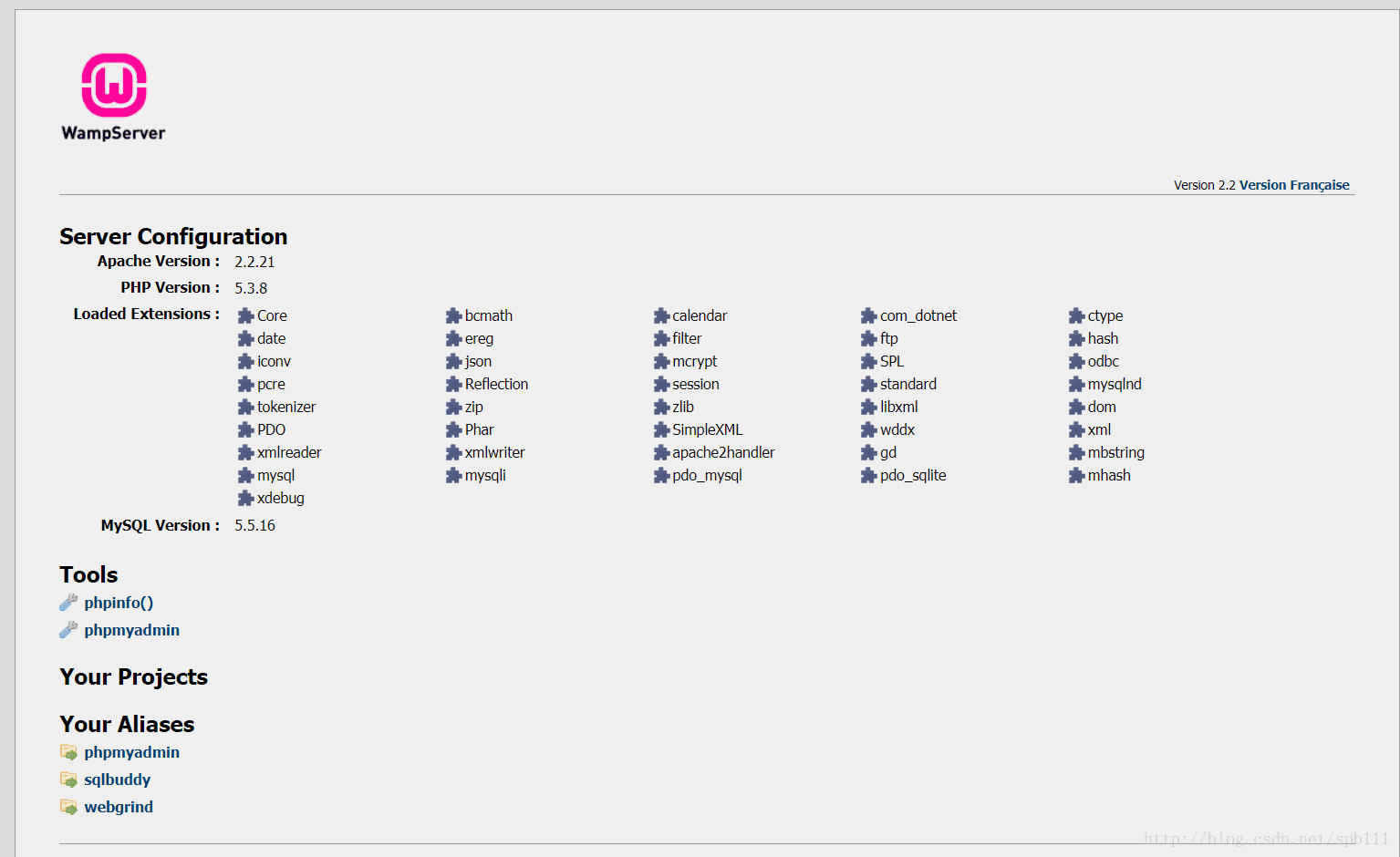Click the puzzle icon next to iconv

click(x=245, y=361)
